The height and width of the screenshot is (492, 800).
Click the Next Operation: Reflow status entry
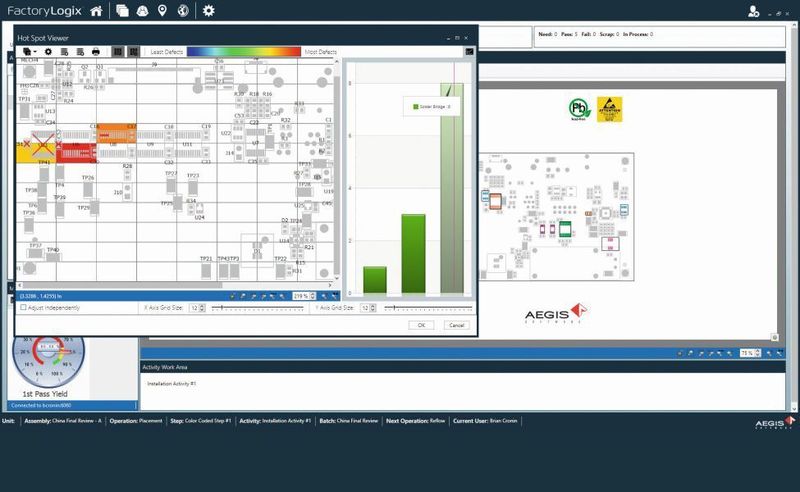(415, 421)
